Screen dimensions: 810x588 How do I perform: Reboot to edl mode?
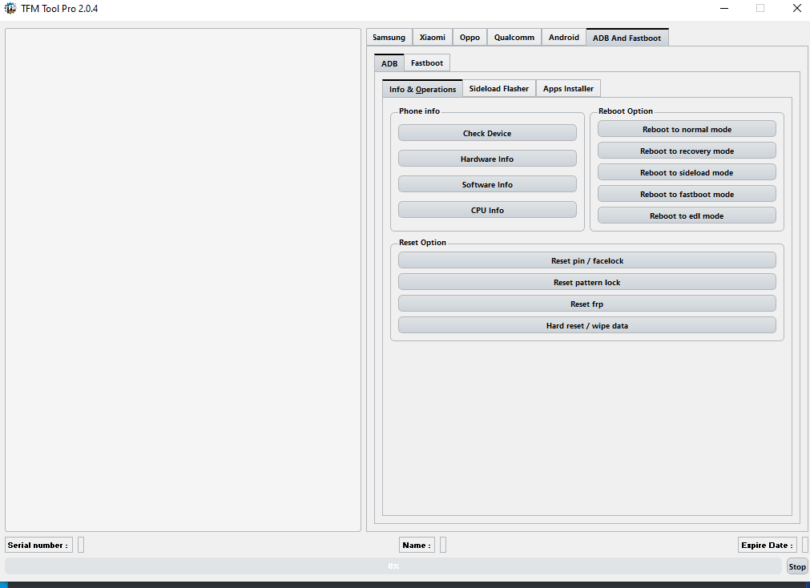(x=687, y=216)
